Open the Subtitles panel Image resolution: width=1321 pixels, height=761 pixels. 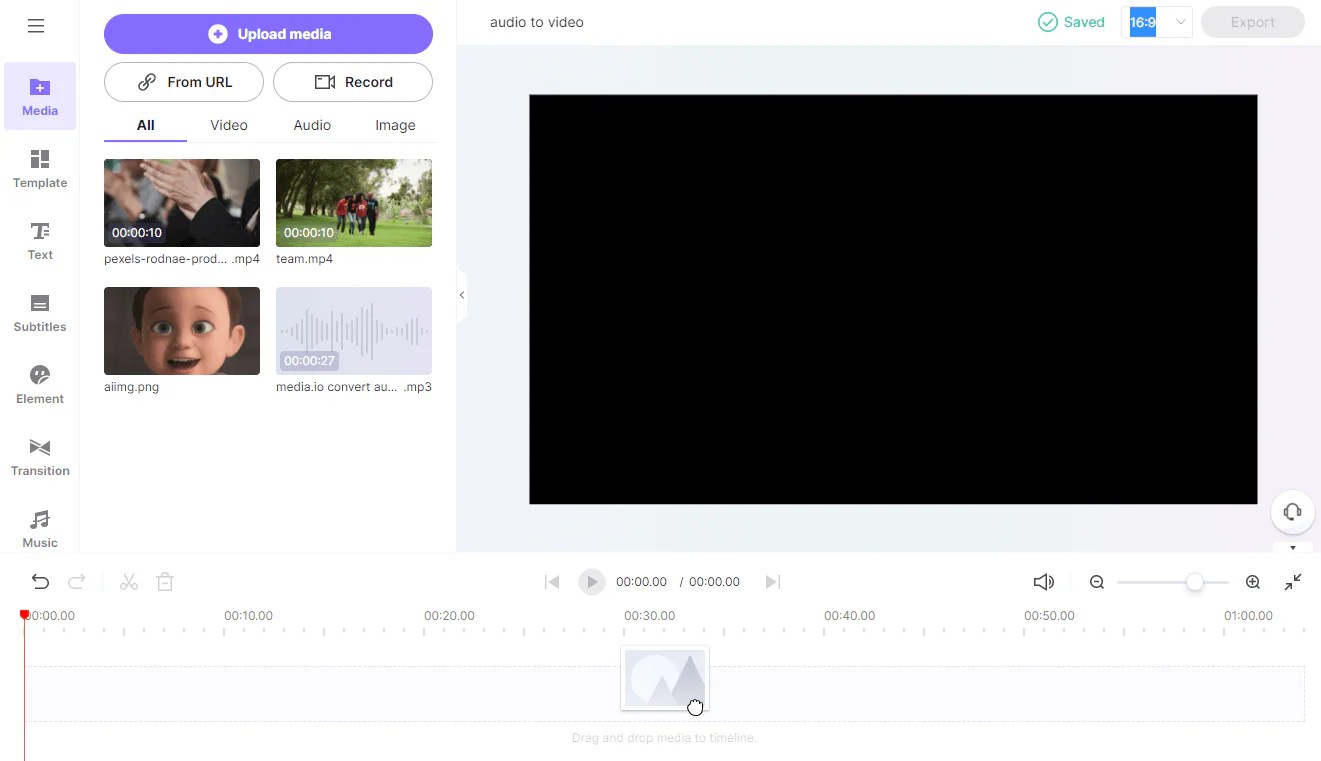coord(40,312)
